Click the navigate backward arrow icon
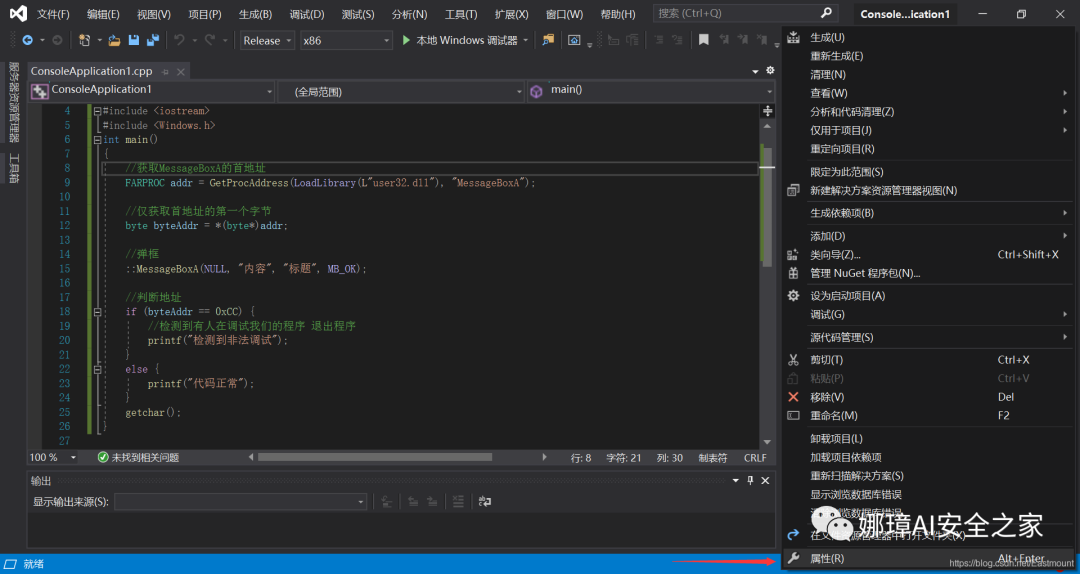 tap(27, 40)
